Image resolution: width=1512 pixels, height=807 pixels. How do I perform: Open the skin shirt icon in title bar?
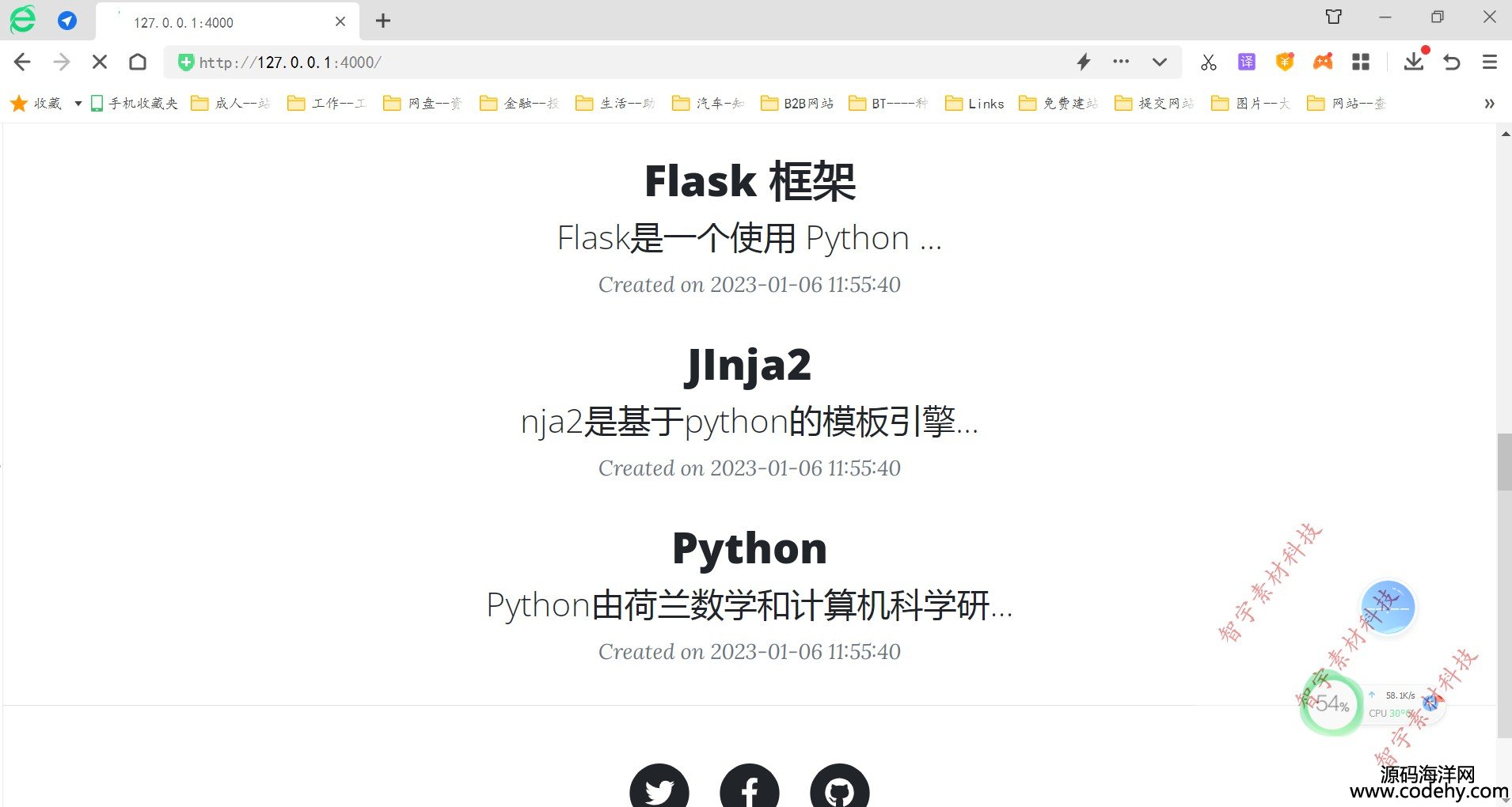(1334, 17)
